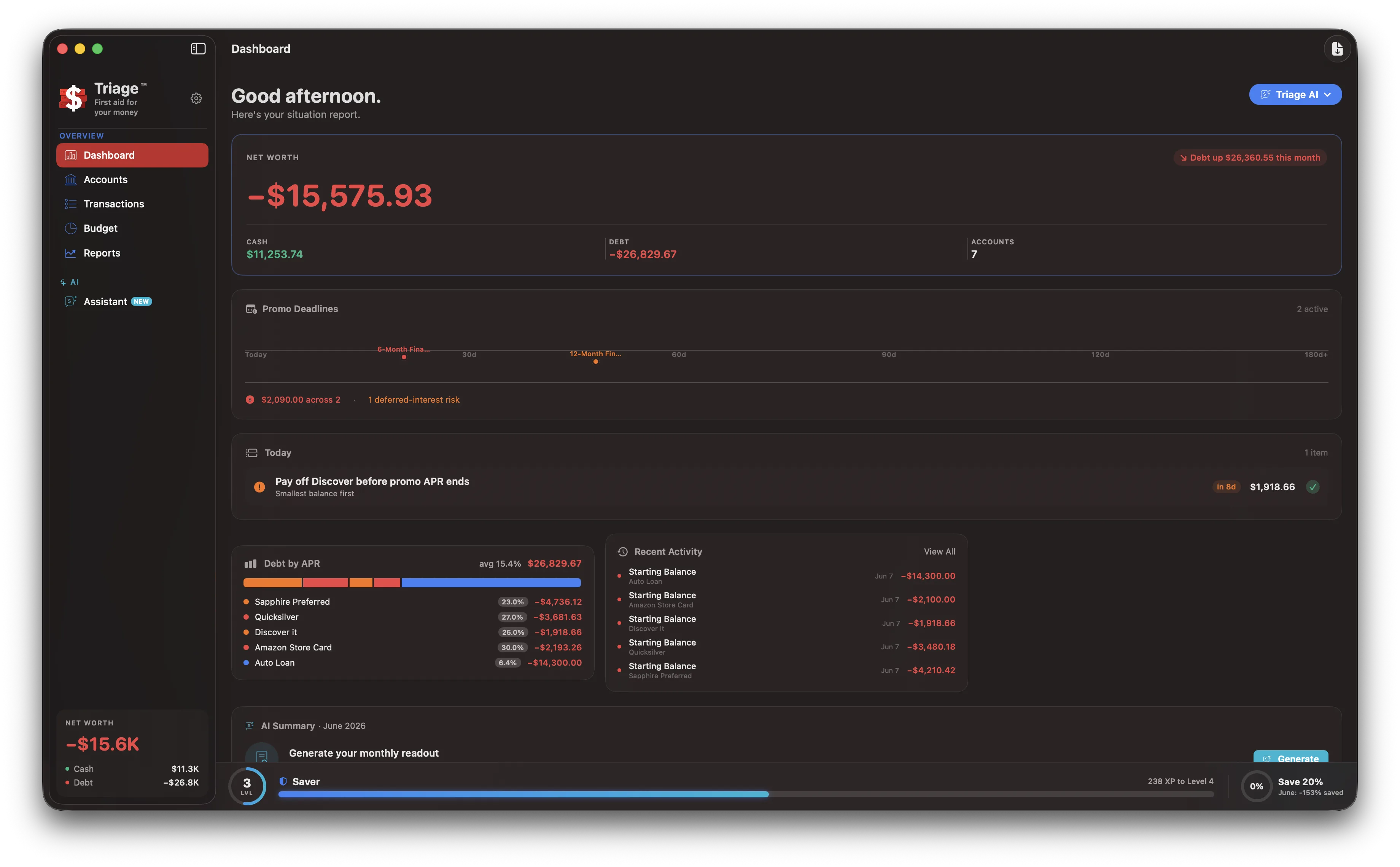Click the Recent Activity clock icon
This screenshot has width=1400, height=867.
pos(622,551)
